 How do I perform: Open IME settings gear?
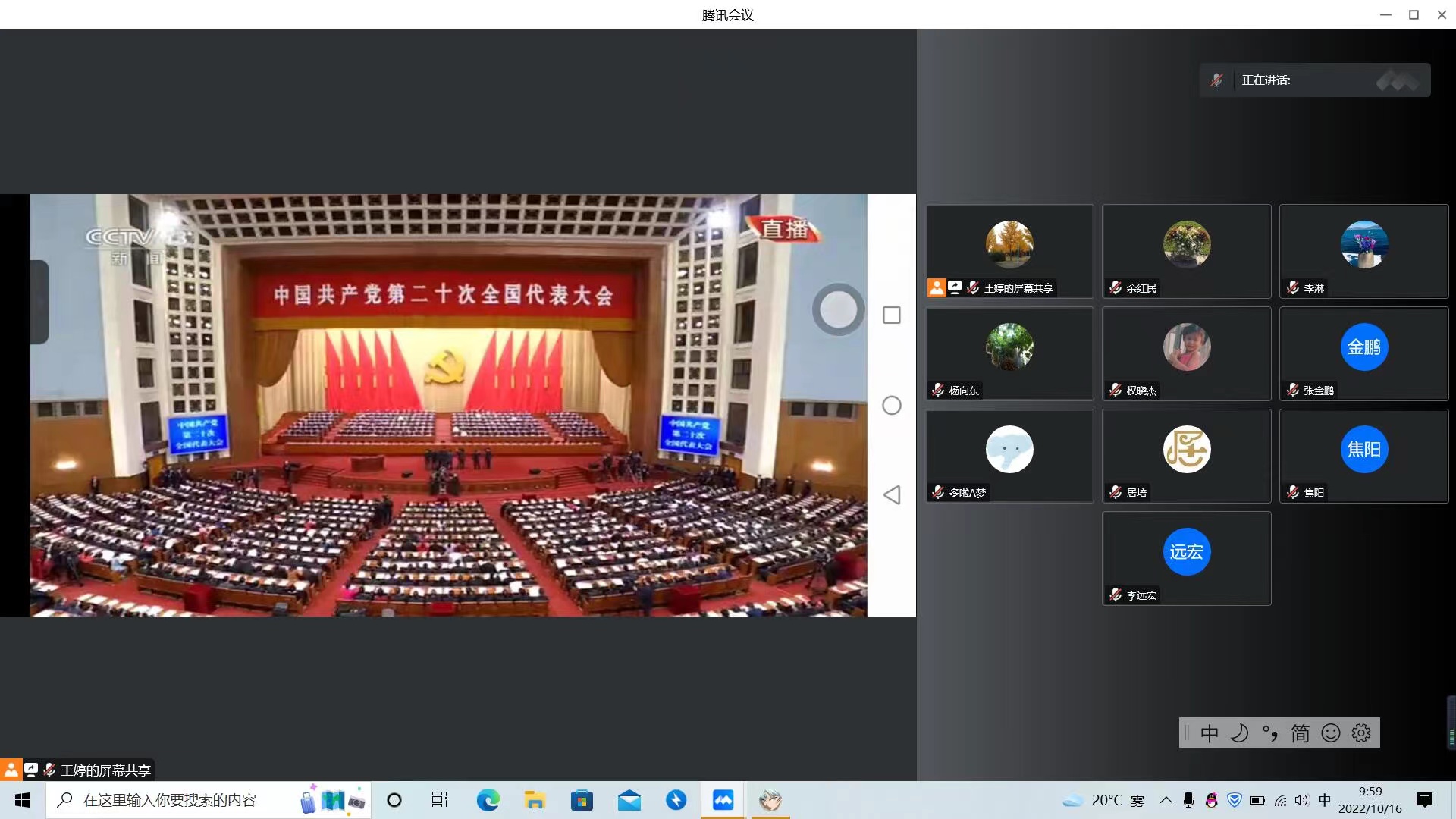pos(1361,733)
